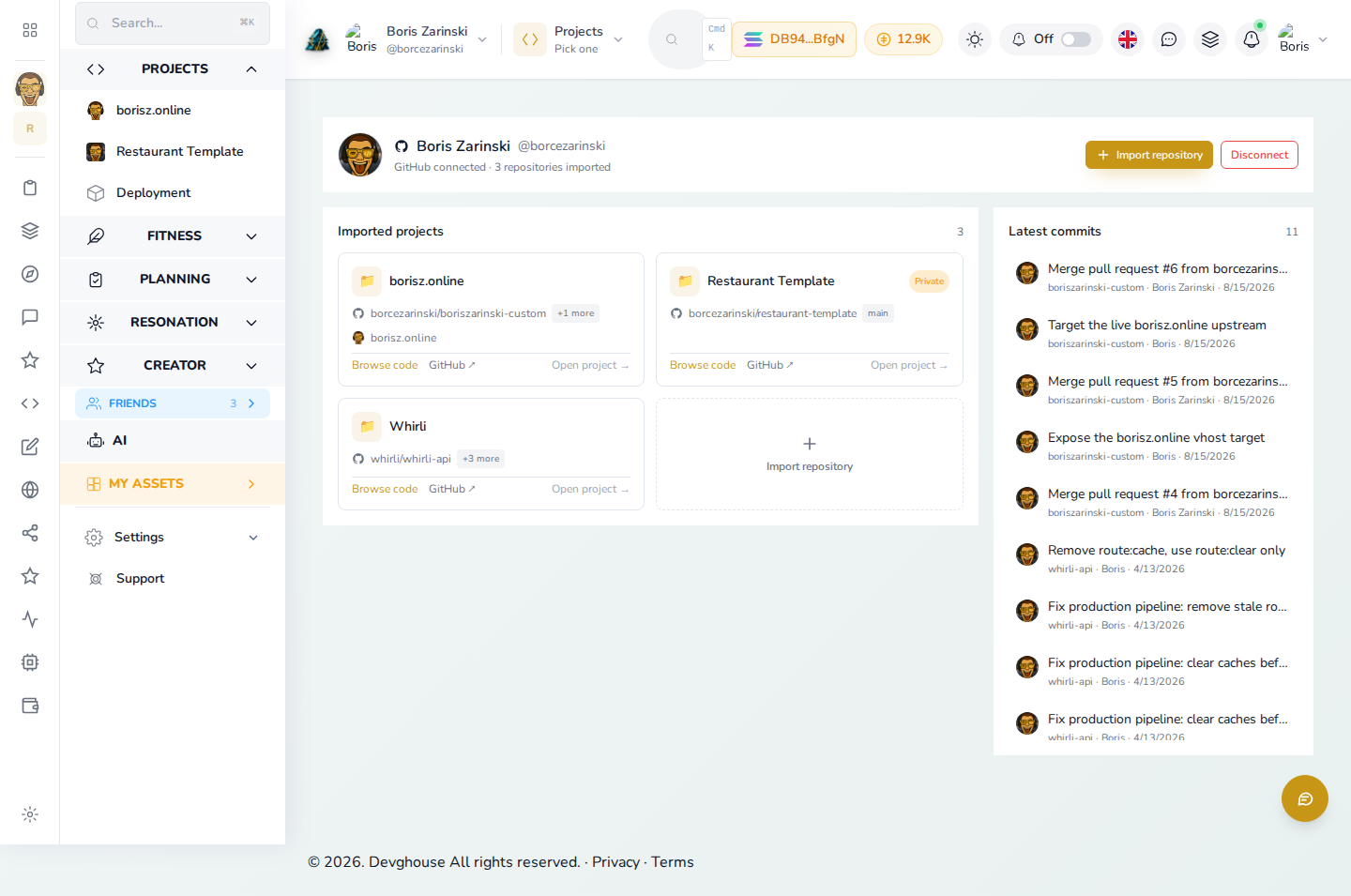Viewport: 1351px width, 896px height.
Task: Focus the sidebar Search field
Action: pos(173,23)
